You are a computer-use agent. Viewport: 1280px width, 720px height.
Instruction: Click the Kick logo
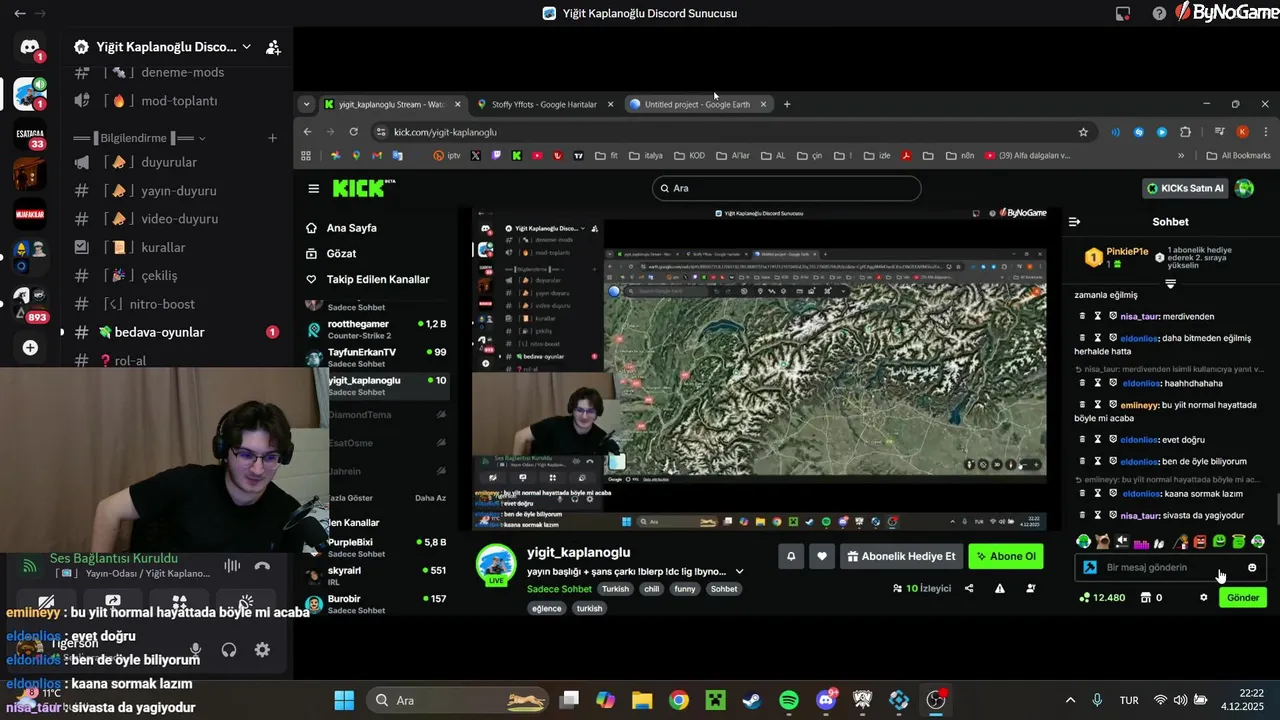point(364,188)
